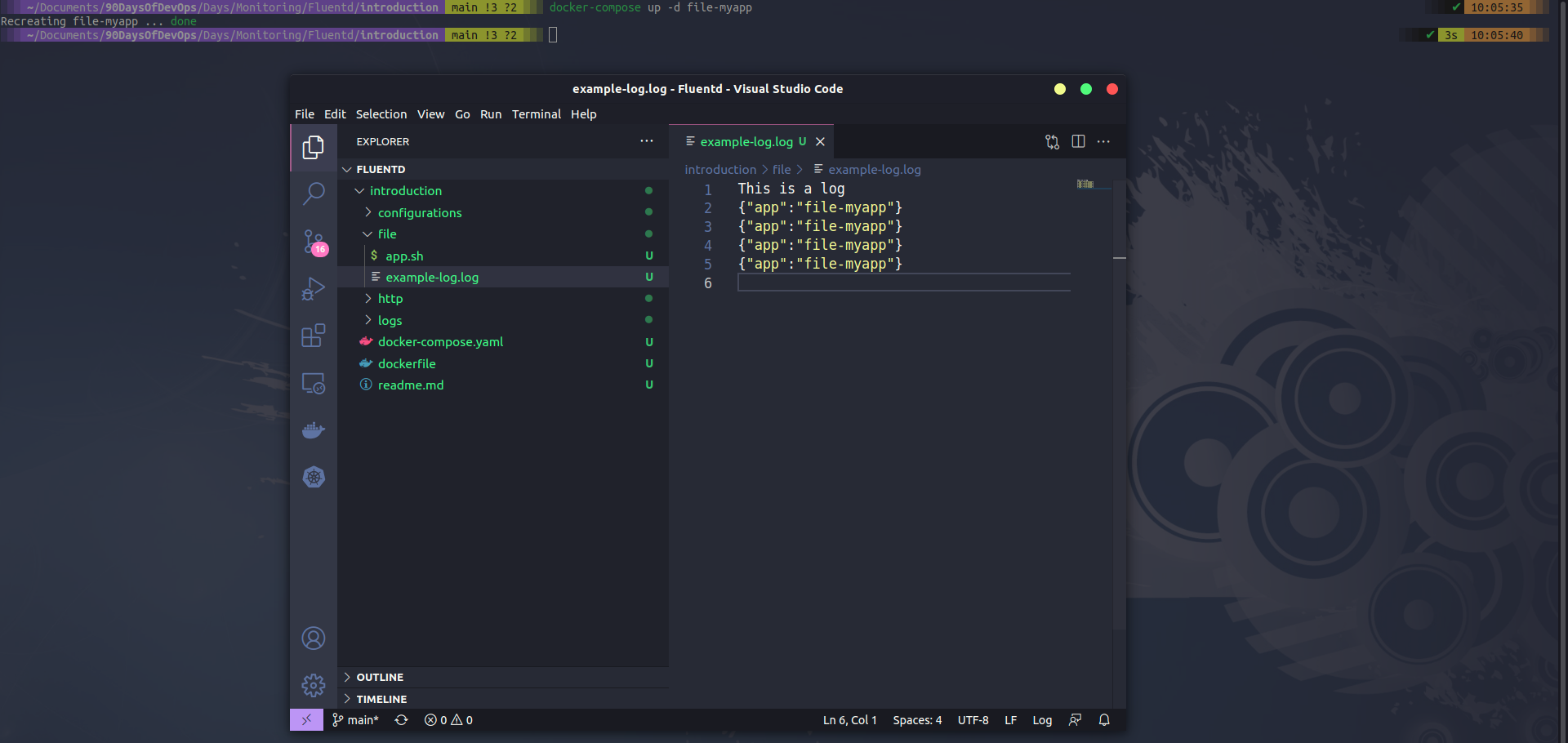1568x743 pixels.
Task: Click docker-compose command text in terminal
Action: 595,7
